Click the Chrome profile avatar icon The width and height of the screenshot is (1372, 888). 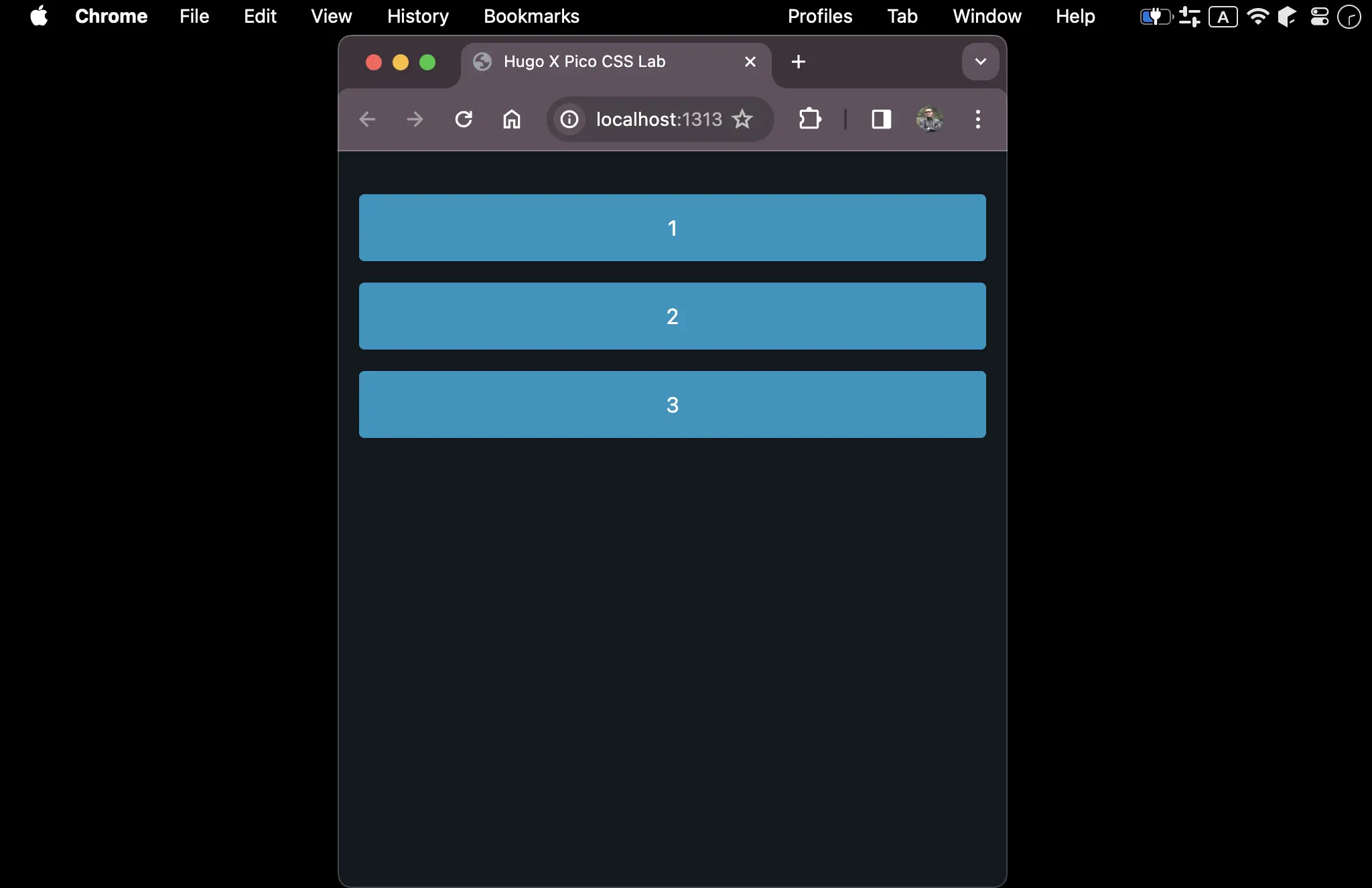tap(928, 119)
